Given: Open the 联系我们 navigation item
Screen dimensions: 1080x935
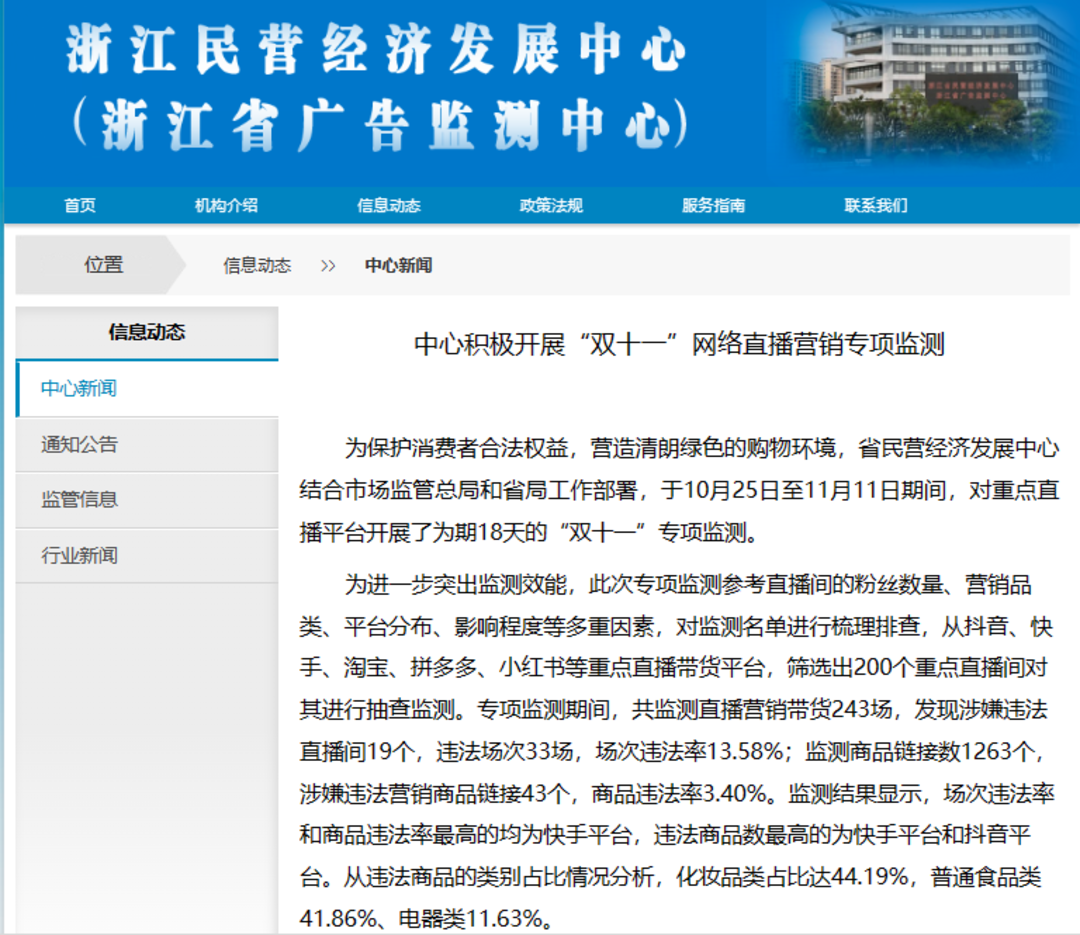Looking at the screenshot, I should pos(876,205).
